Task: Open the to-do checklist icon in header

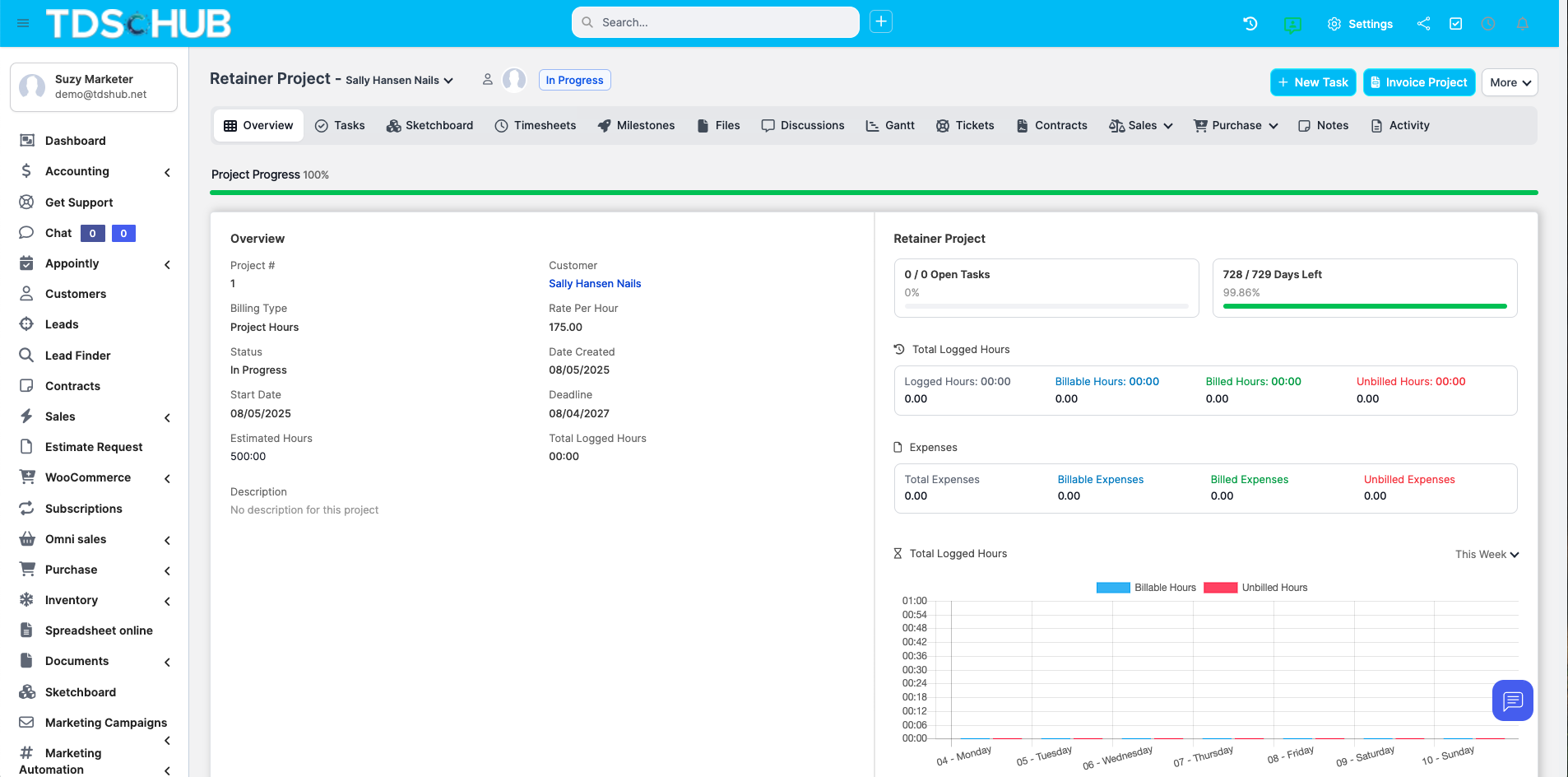Action: (1455, 24)
